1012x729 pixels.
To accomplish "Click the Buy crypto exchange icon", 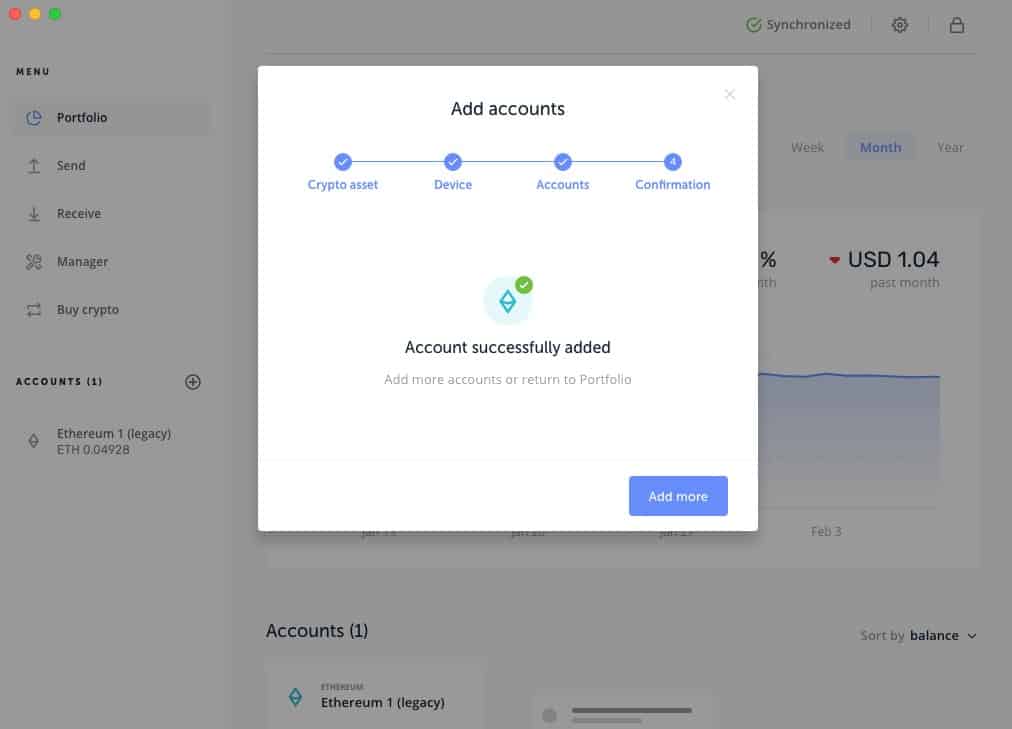I will click(34, 310).
